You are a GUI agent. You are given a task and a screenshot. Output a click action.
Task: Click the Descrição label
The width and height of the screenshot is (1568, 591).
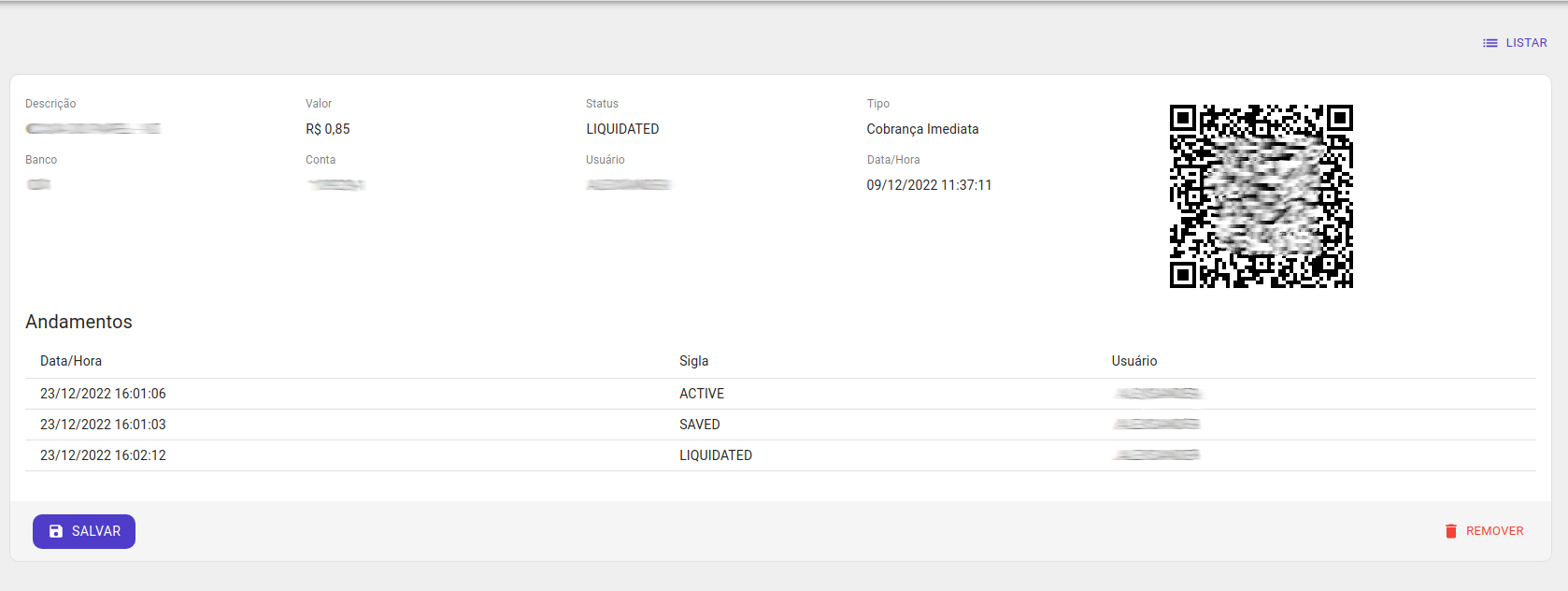50,104
